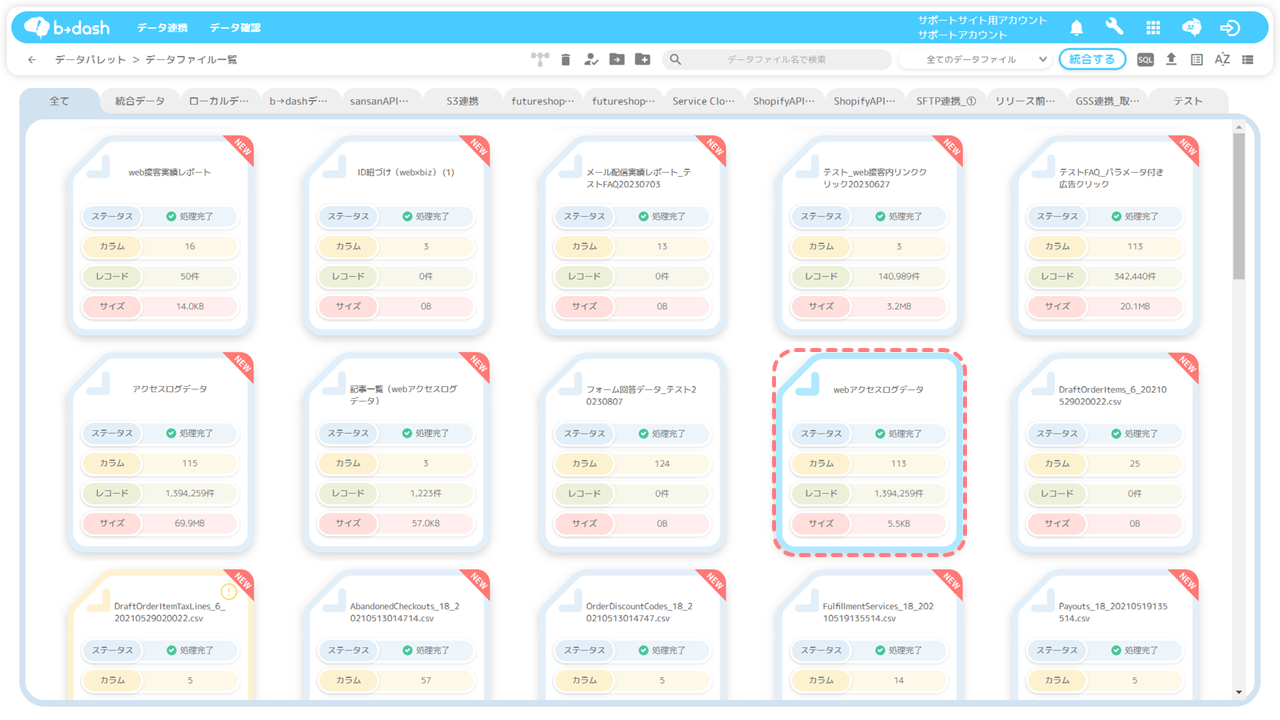The width and height of the screenshot is (1280, 720).
Task: Select アクセスログデータ card title
Action: coord(170,389)
